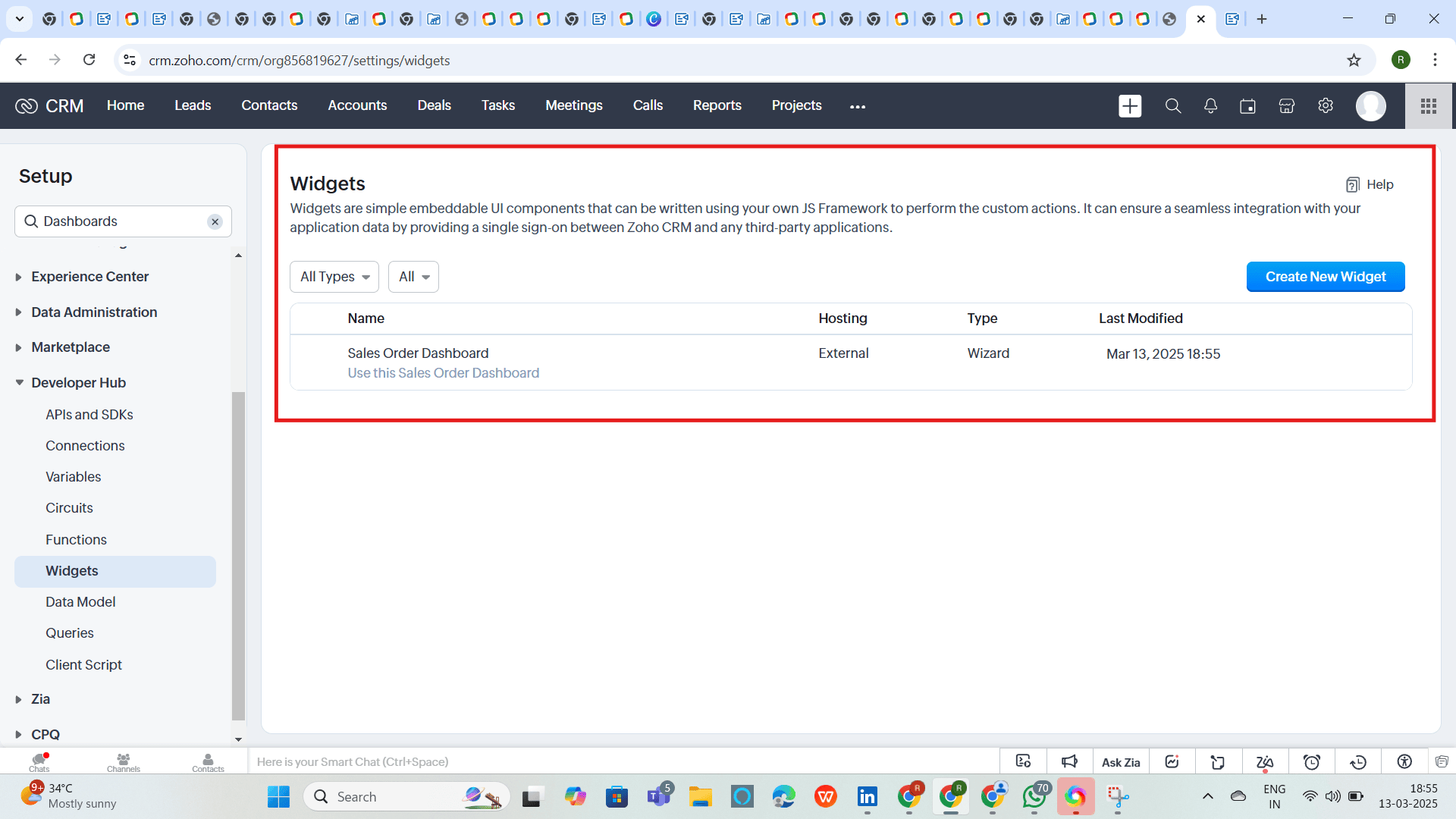Click the Smart Chat input bar
The image size is (1456, 819).
622,762
